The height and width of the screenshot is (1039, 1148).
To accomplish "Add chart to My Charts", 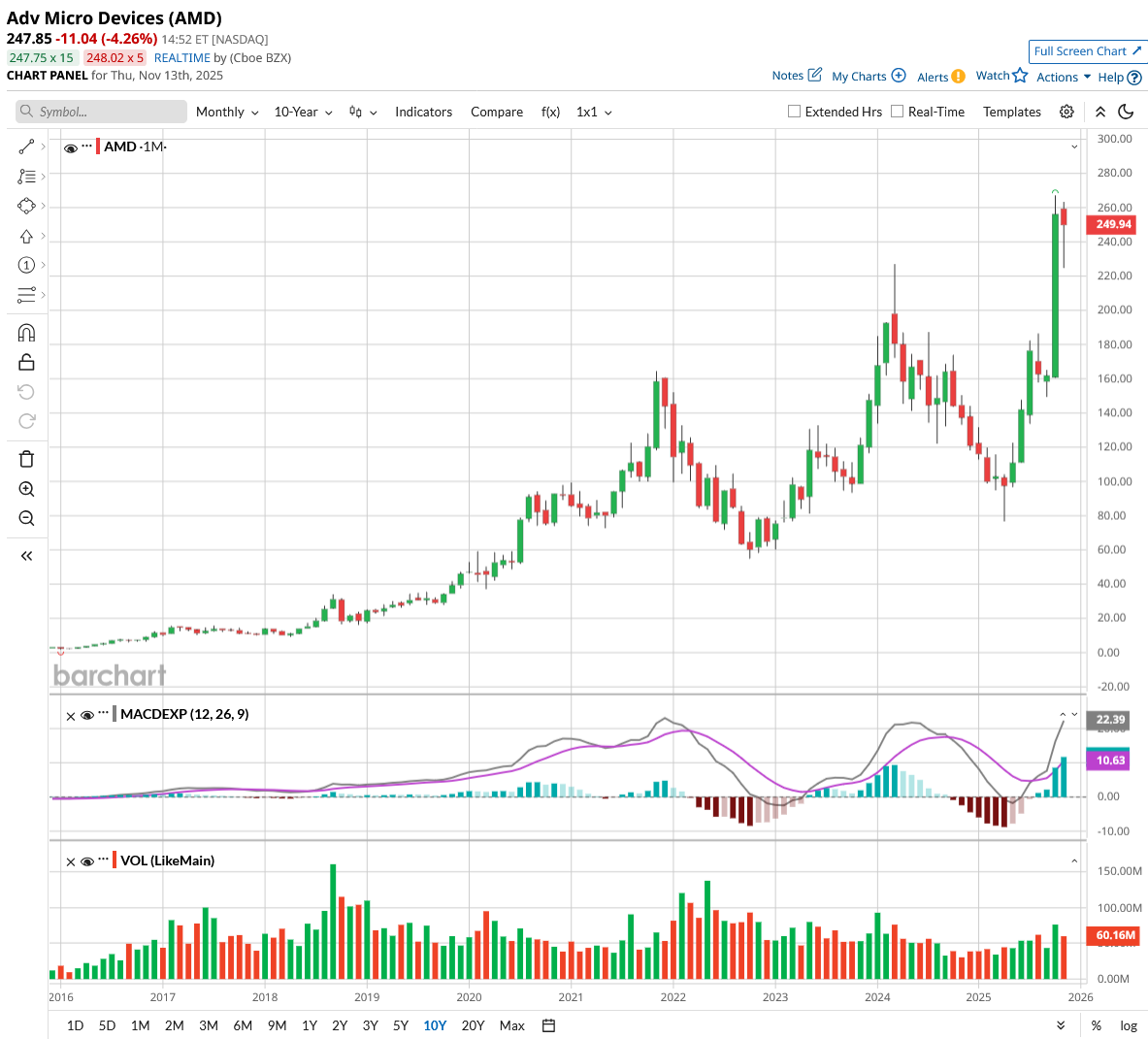I will (899, 76).
